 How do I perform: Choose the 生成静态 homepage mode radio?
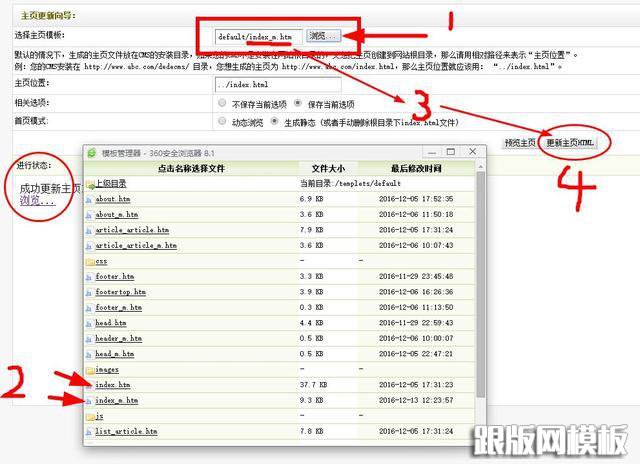(276, 122)
